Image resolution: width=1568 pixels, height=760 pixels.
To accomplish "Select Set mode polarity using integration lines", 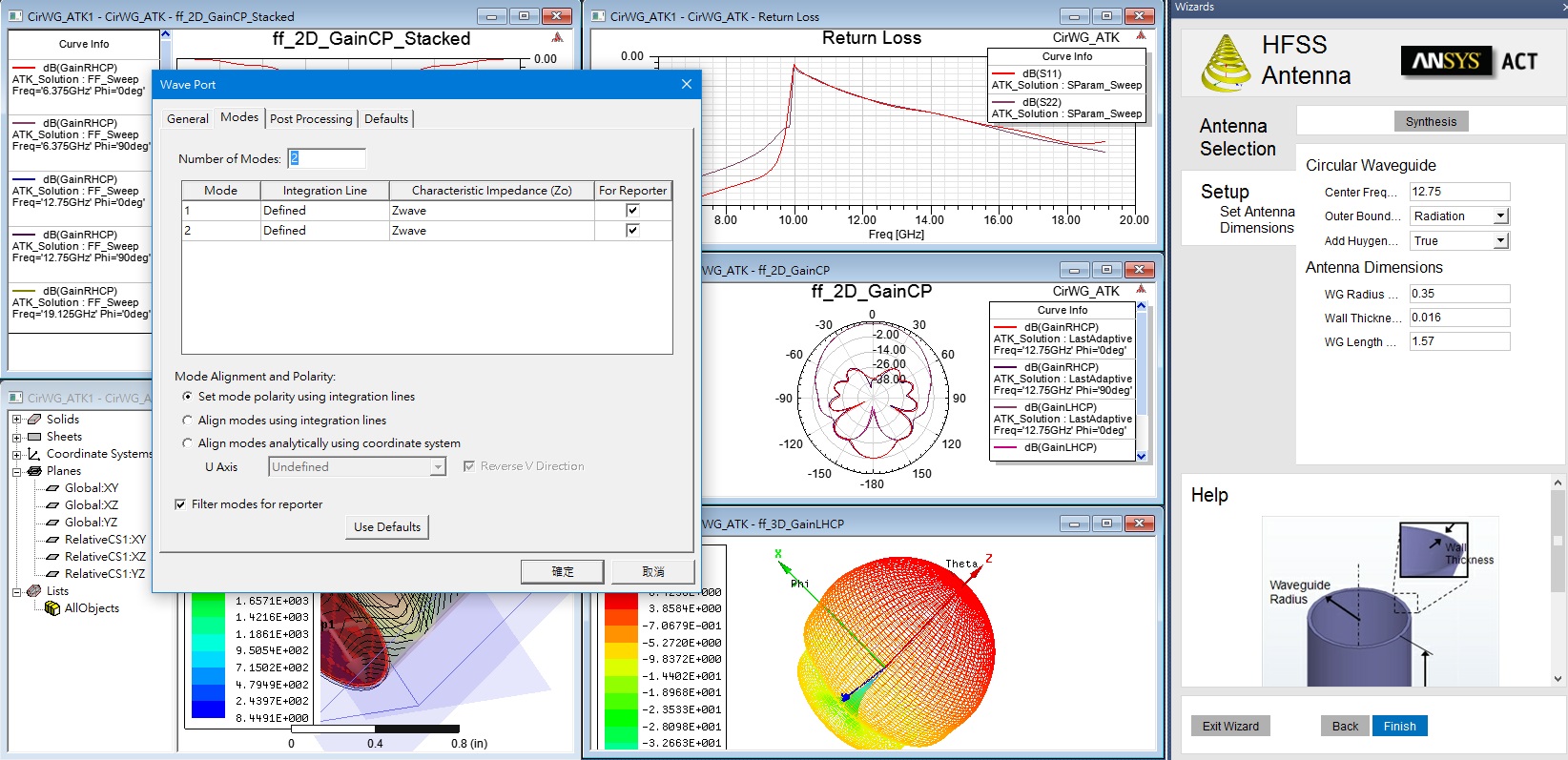I will 187,397.
